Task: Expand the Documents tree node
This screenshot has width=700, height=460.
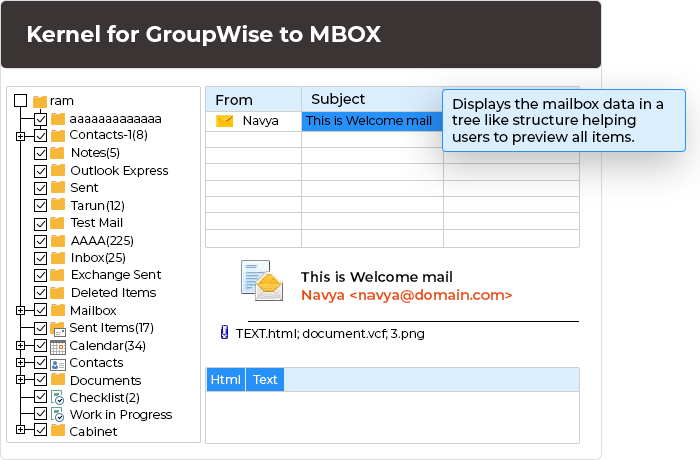Action: [20, 380]
